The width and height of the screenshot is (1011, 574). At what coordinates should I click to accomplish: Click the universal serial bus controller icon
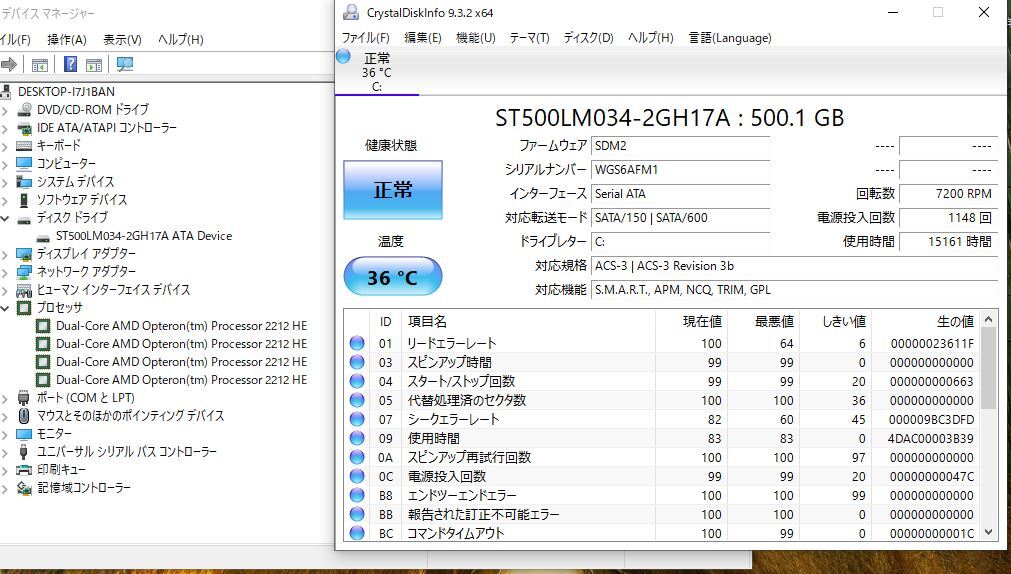point(24,451)
